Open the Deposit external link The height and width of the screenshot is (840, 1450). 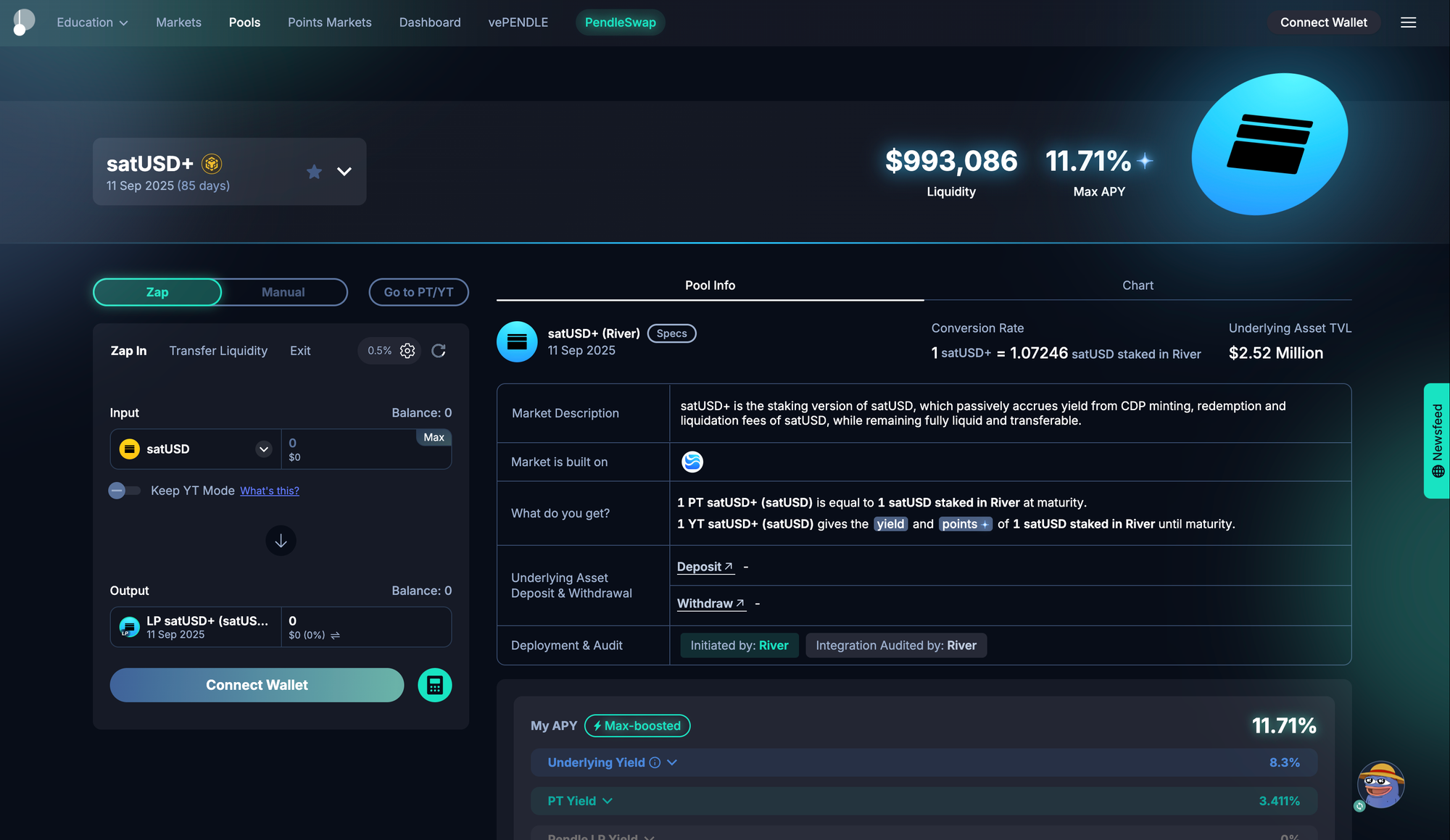pyautogui.click(x=705, y=567)
